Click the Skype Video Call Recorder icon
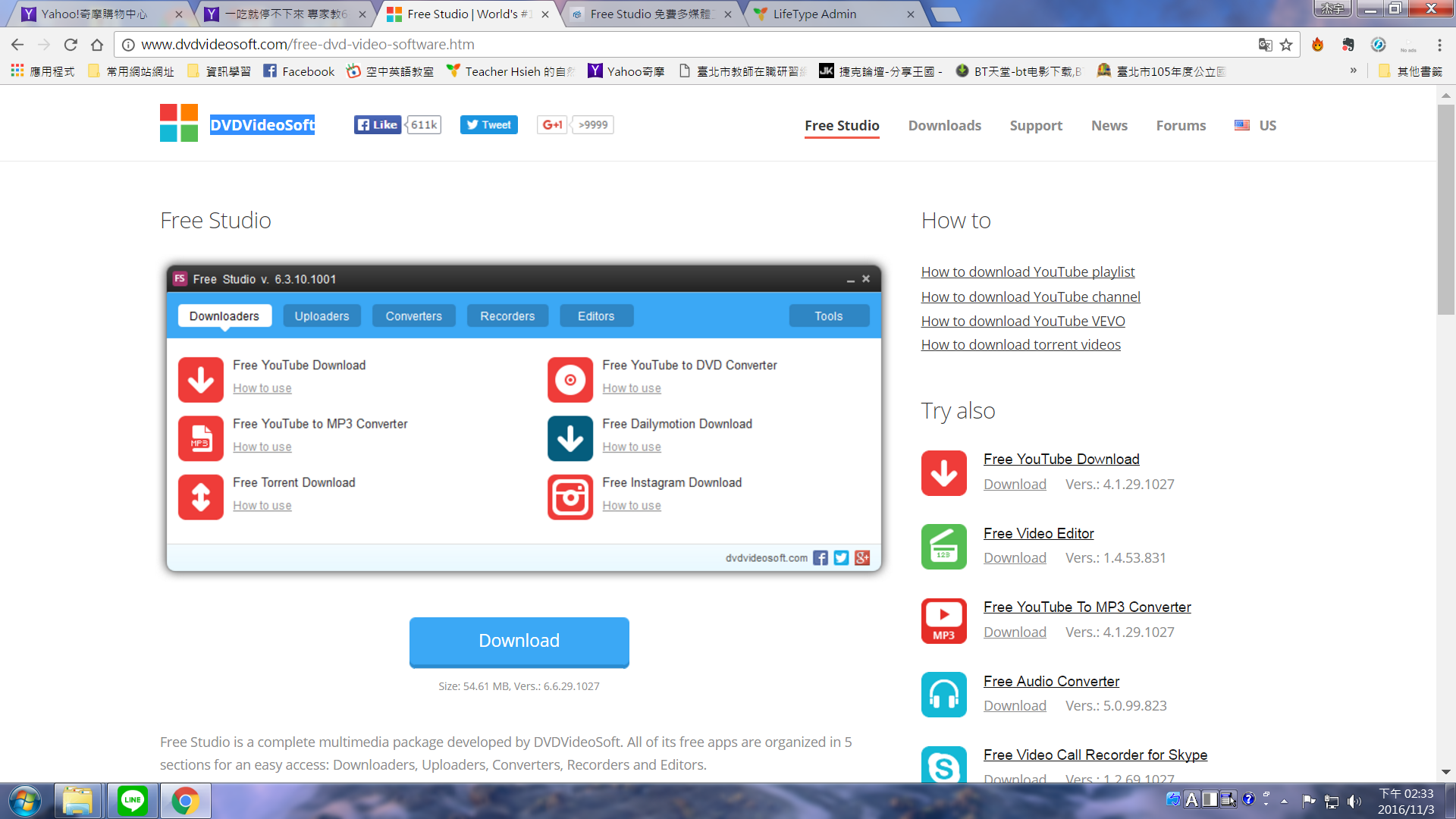The height and width of the screenshot is (819, 1456). tap(943, 764)
